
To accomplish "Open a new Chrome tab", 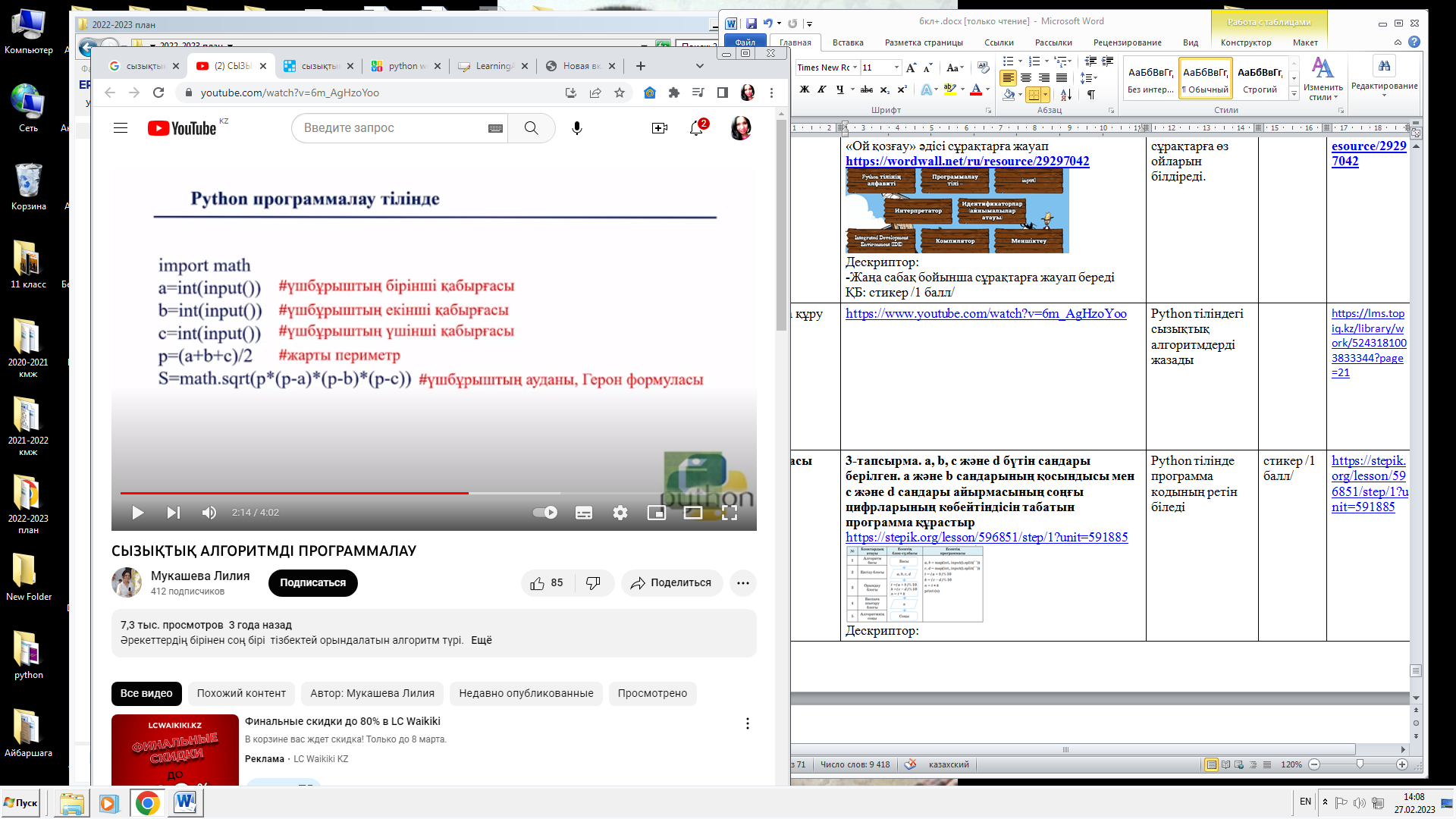I will point(641,66).
